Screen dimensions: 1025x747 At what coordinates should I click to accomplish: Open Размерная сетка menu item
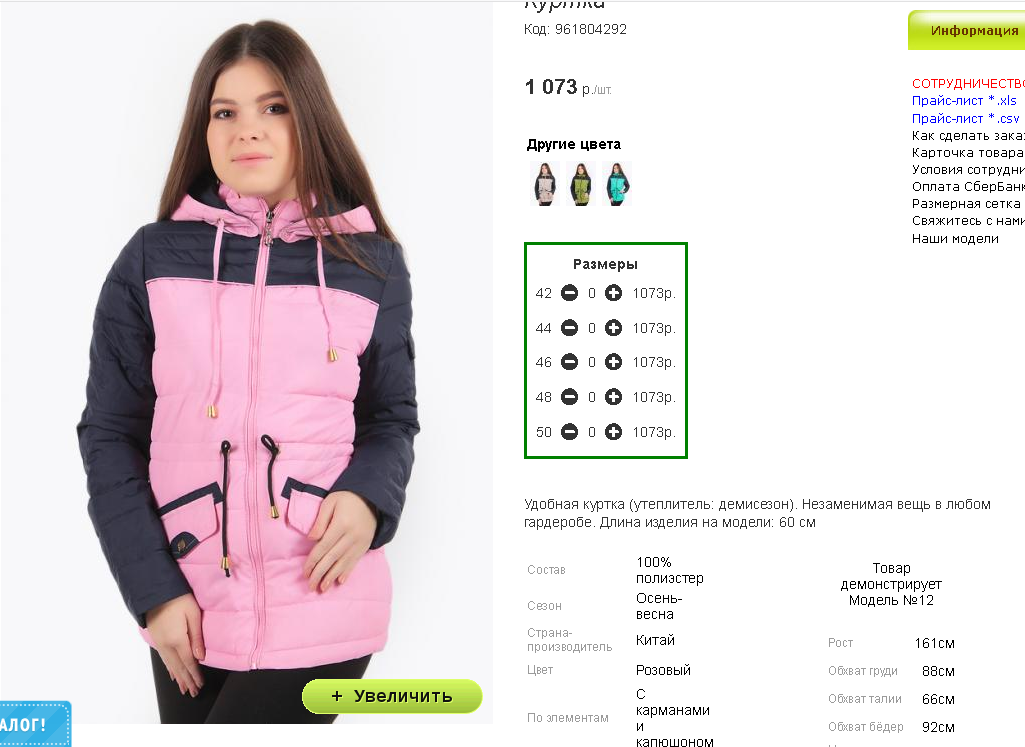pyautogui.click(x=966, y=204)
